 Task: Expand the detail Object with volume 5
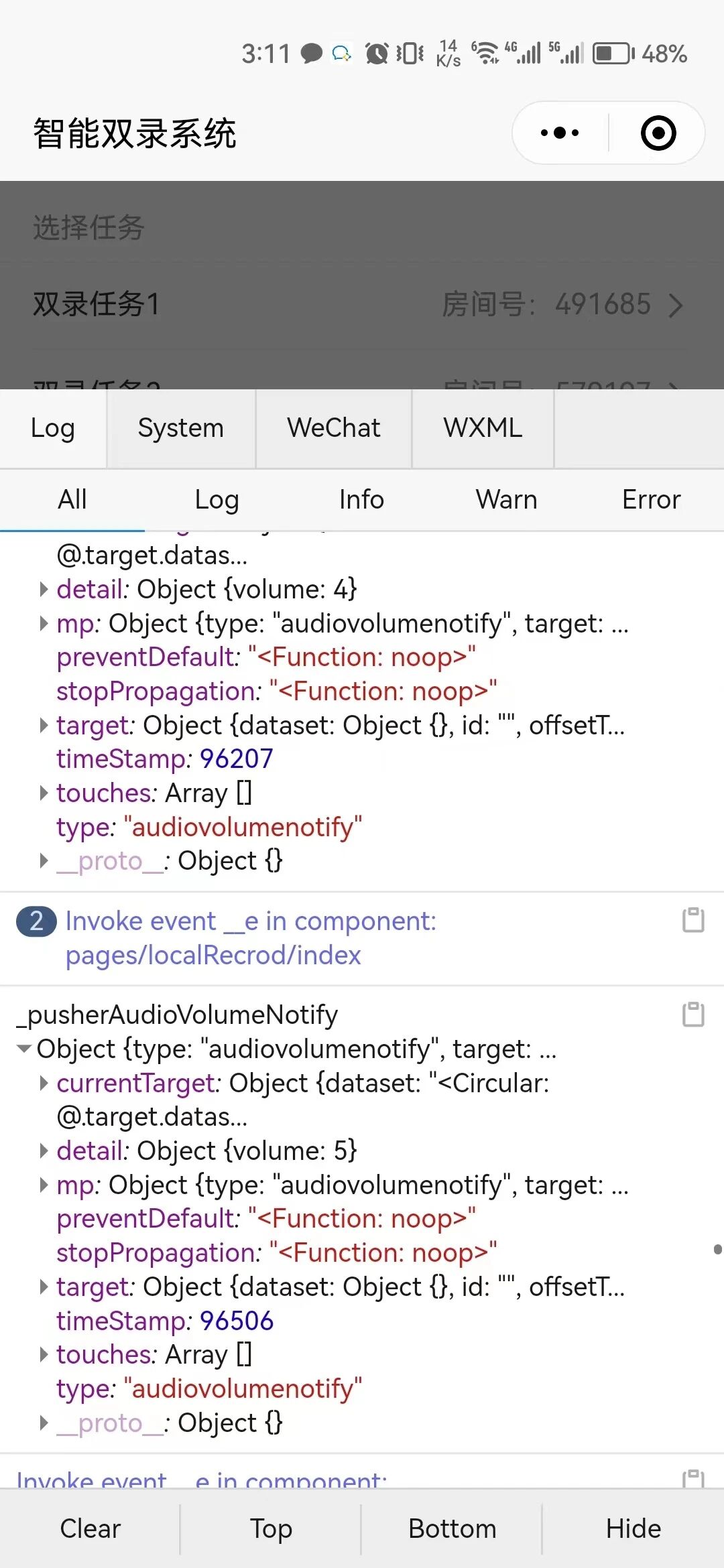point(44,1151)
